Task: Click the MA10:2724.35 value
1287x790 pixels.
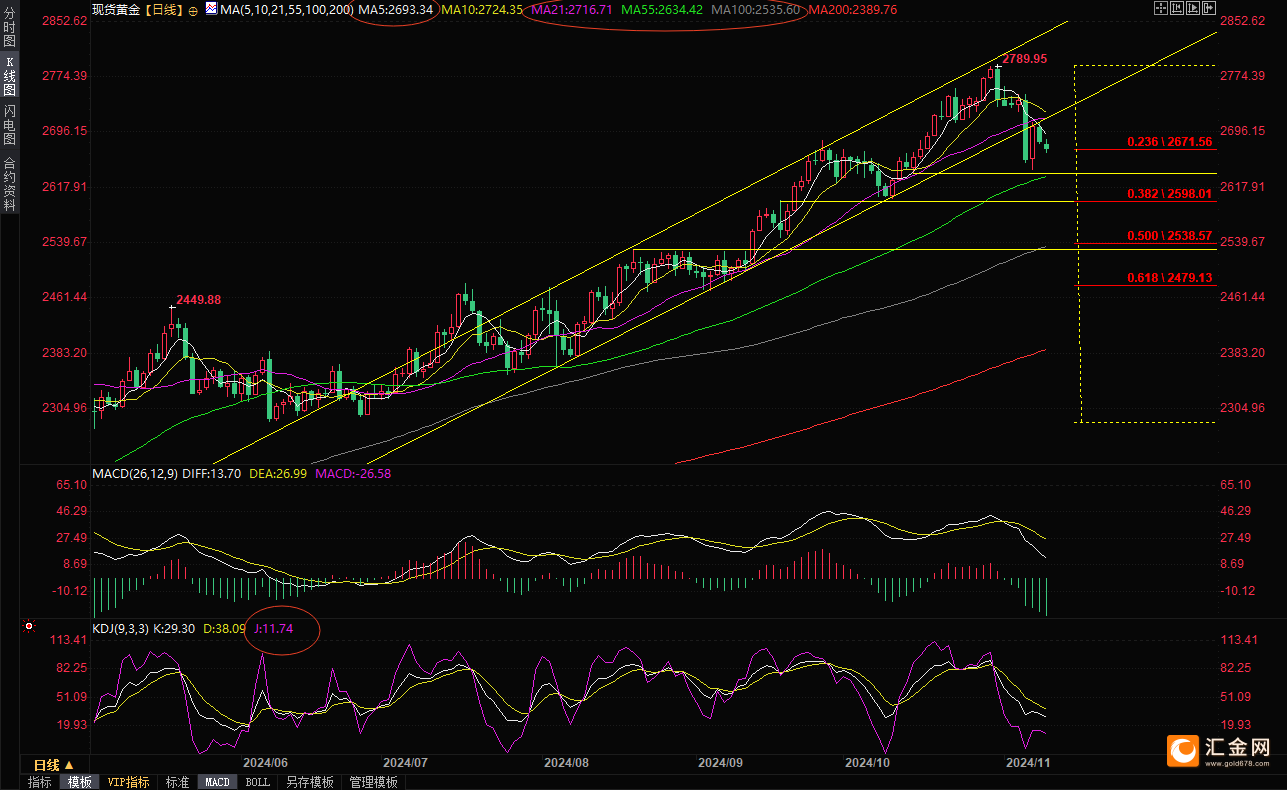Action: (x=482, y=9)
